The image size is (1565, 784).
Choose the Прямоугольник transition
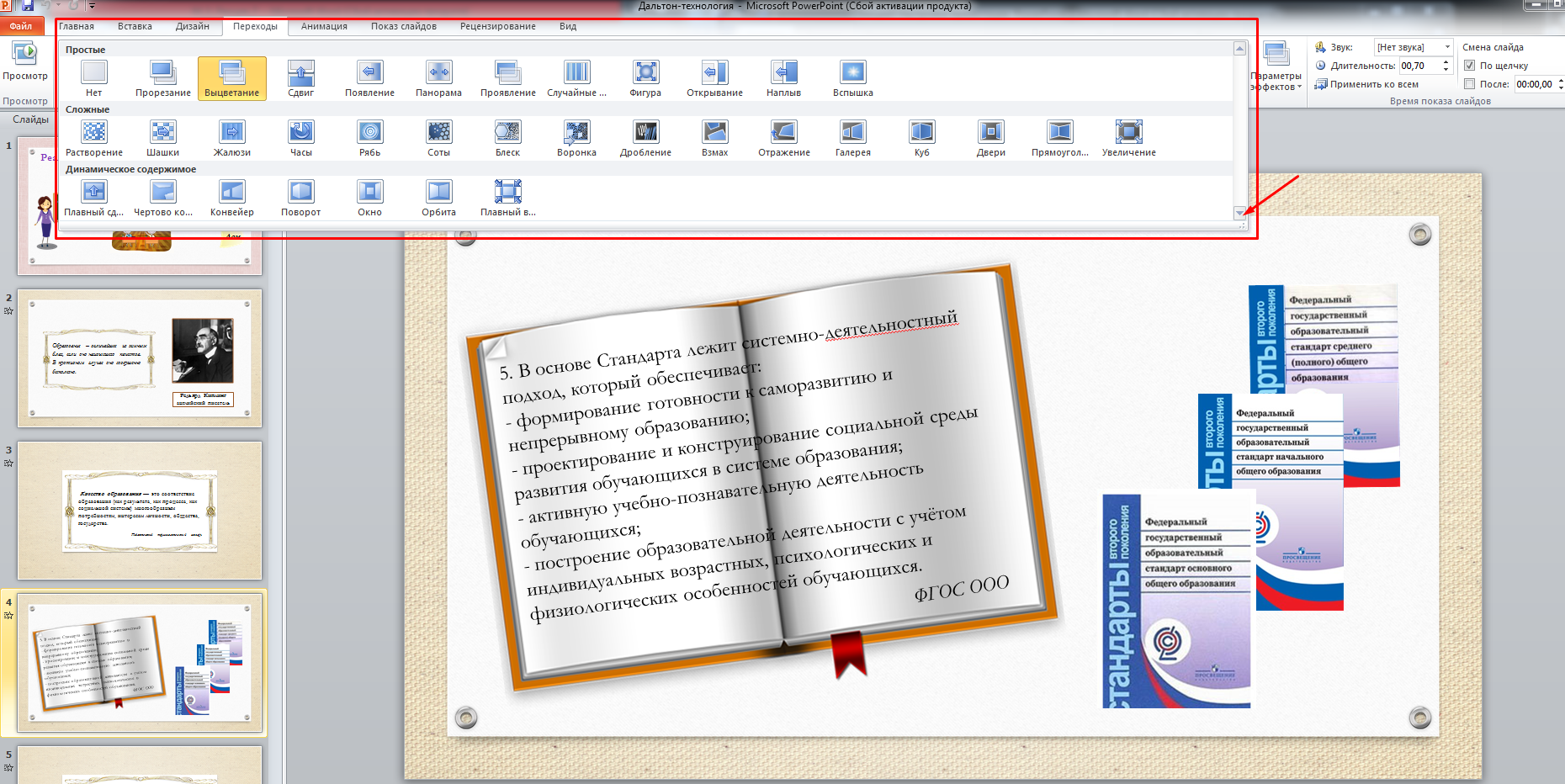pyautogui.click(x=1060, y=139)
